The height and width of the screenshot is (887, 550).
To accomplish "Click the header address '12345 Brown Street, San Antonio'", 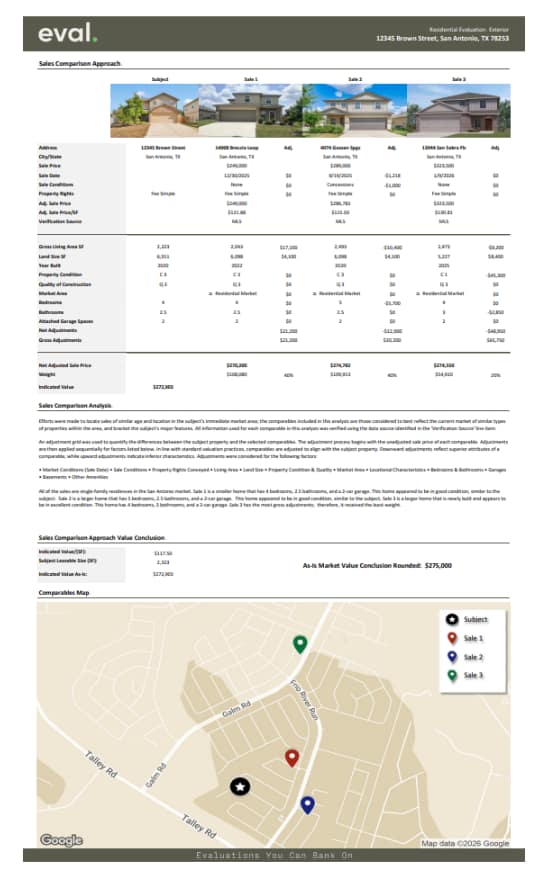I will click(442, 38).
